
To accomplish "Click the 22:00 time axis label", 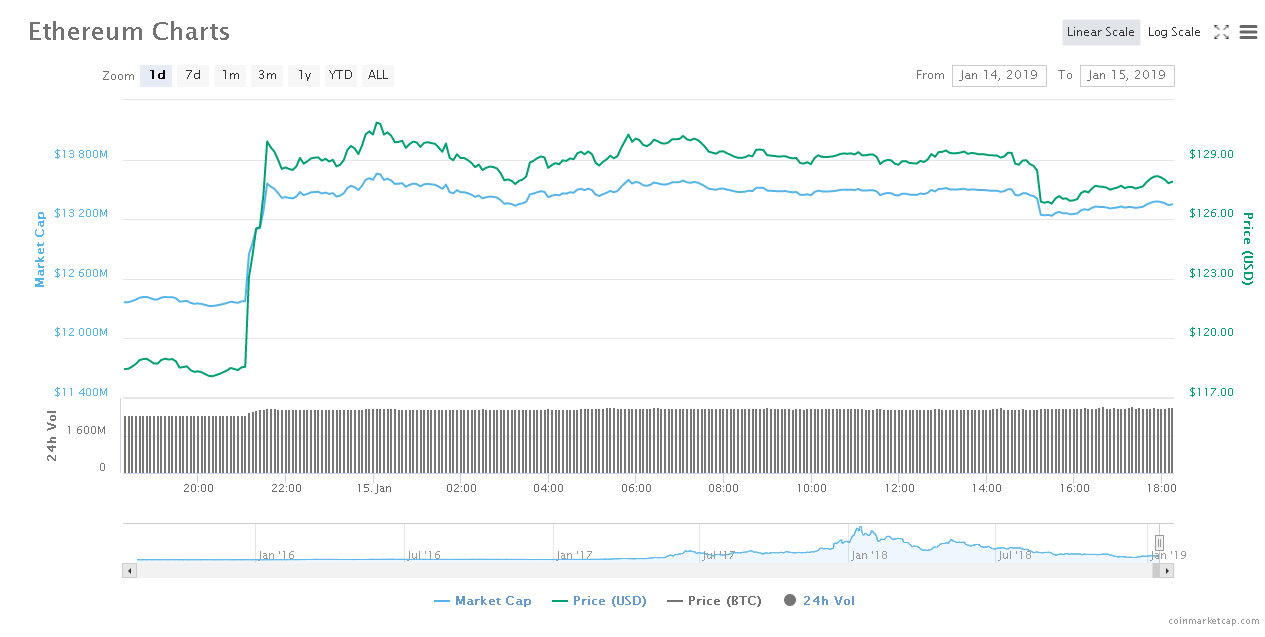I will 286,488.
